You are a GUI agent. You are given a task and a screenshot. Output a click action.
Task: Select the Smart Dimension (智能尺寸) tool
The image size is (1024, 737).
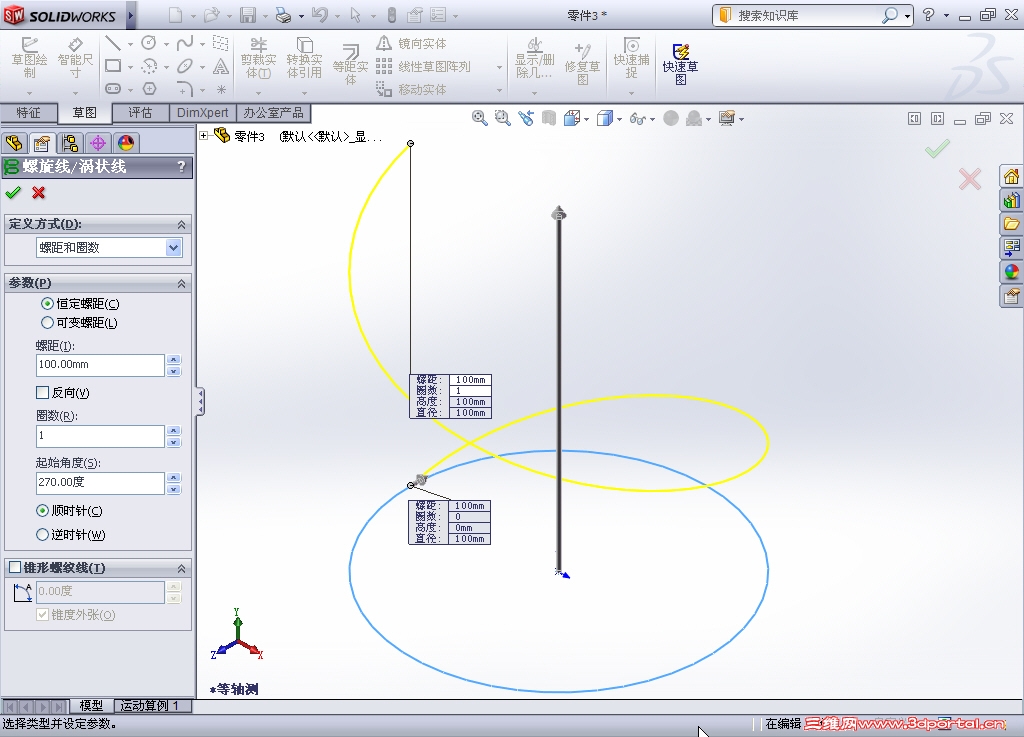coord(75,57)
